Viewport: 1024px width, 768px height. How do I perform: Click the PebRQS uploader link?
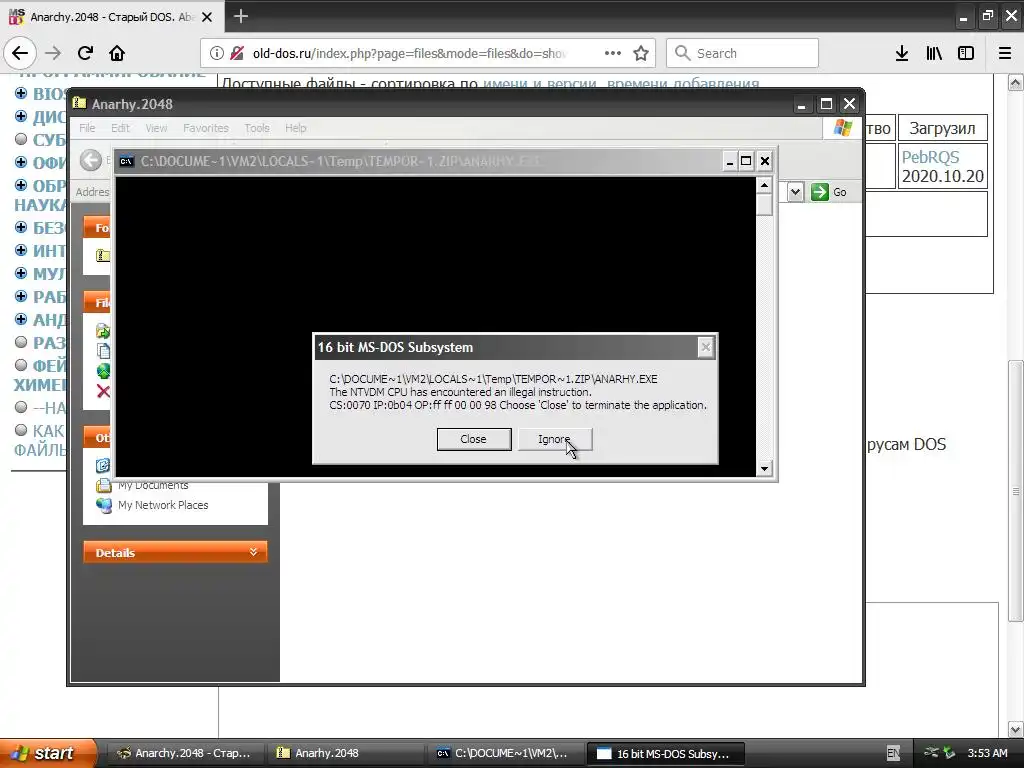click(x=930, y=157)
